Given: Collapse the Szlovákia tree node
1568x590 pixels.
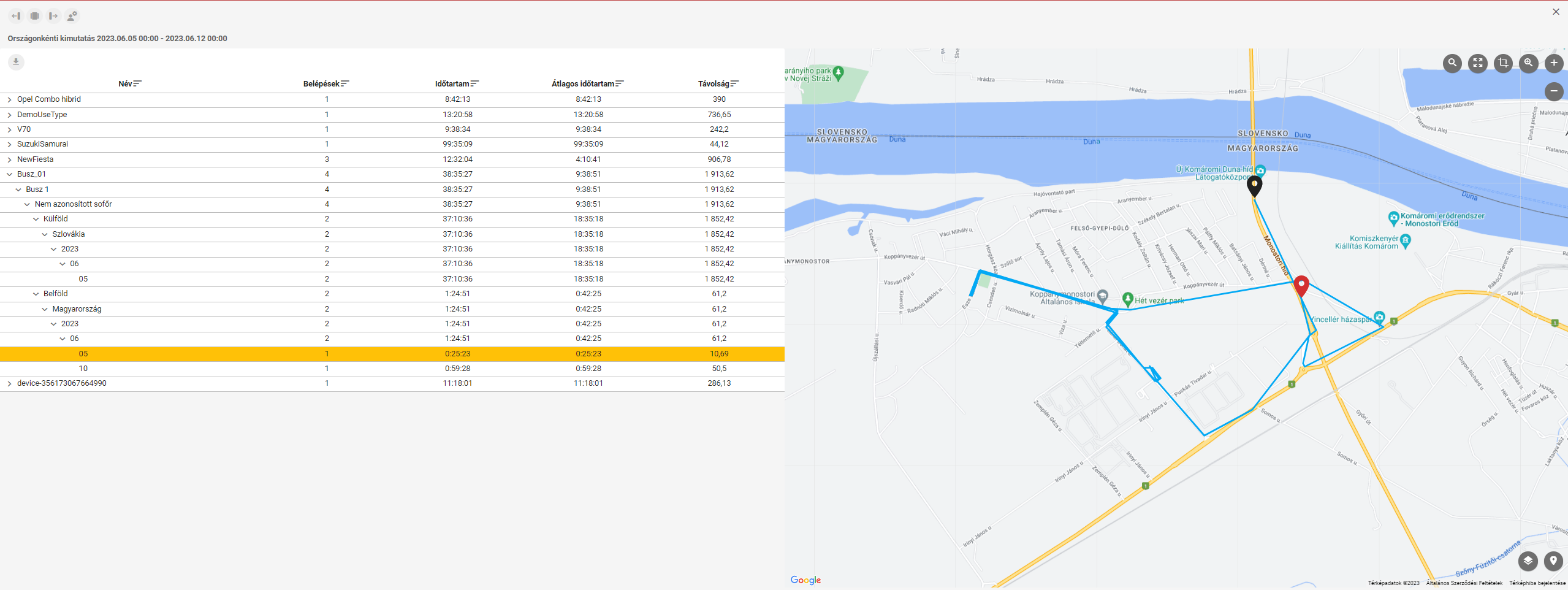Looking at the screenshot, I should click(x=45, y=234).
